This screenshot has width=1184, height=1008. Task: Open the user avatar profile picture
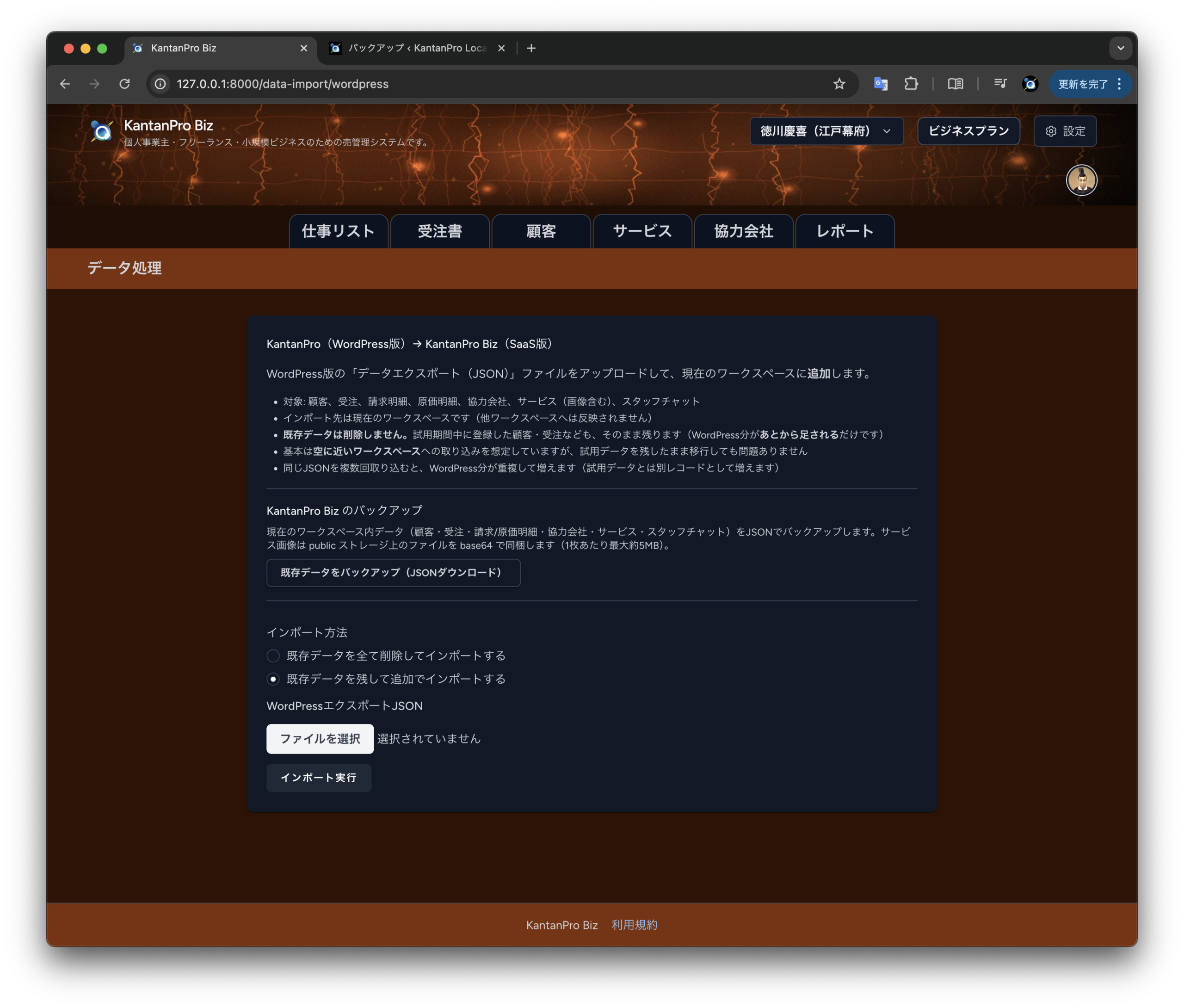coord(1081,180)
